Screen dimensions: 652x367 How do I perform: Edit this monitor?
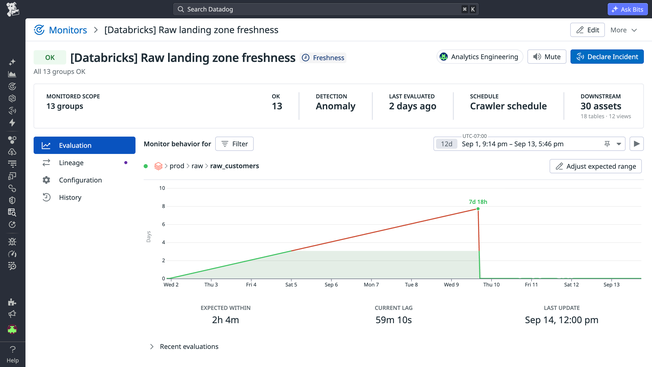click(587, 30)
